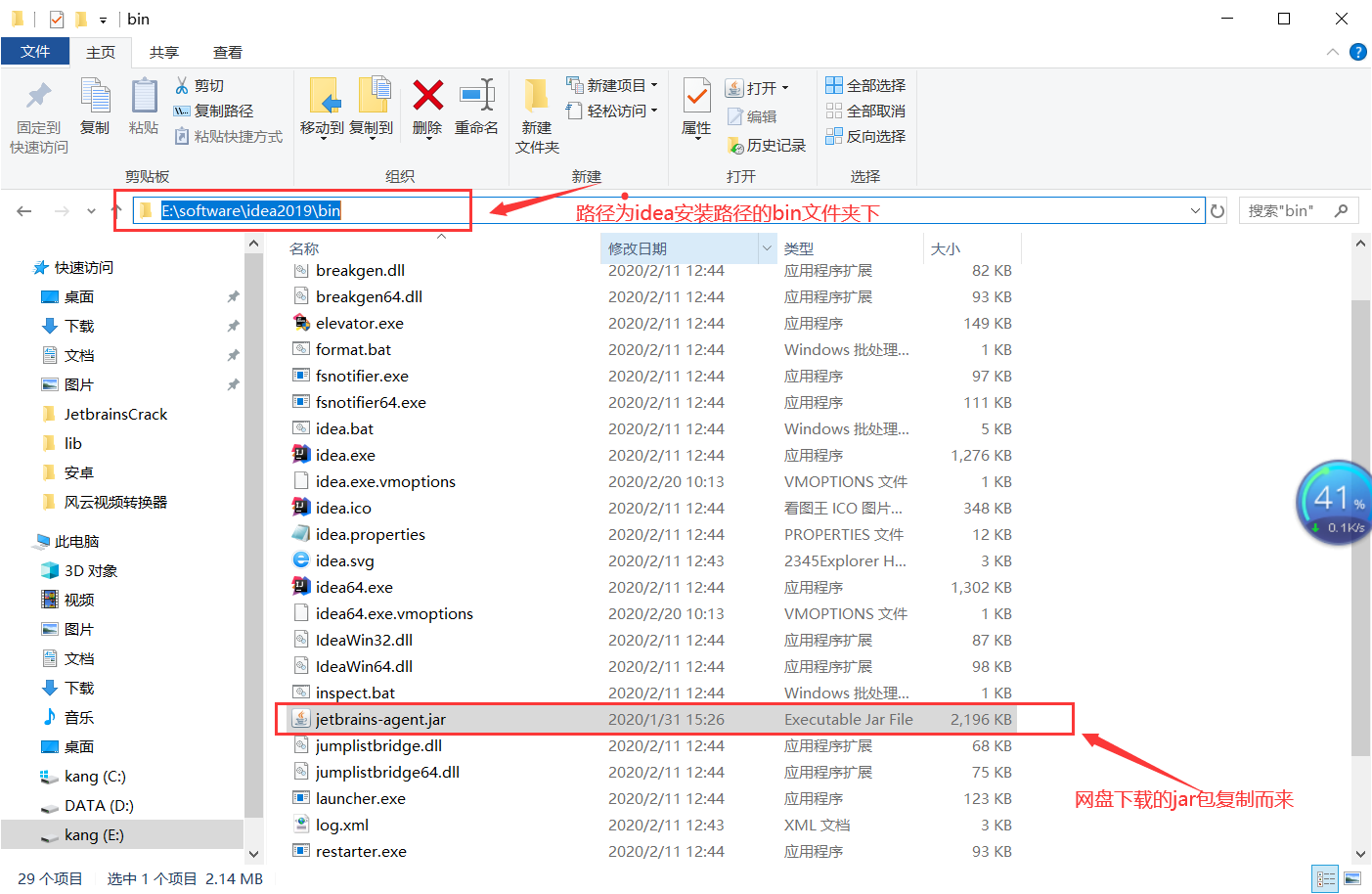Select the file elevator.exe
Viewport: 1372px width, 894px height.
pos(359,323)
